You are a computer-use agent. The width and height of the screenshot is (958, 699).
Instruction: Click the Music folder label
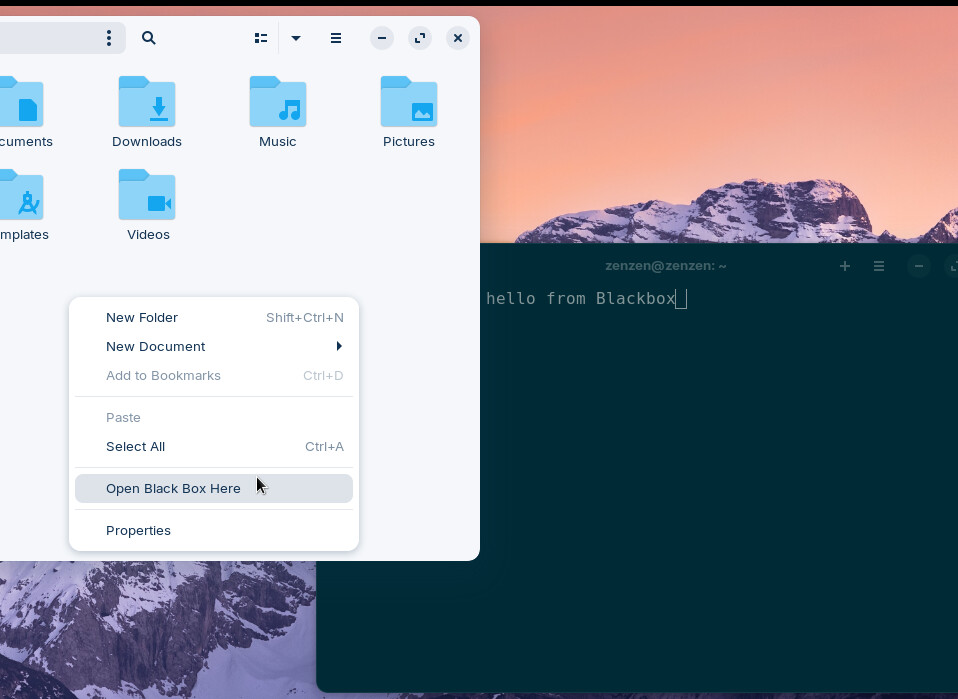tap(278, 142)
